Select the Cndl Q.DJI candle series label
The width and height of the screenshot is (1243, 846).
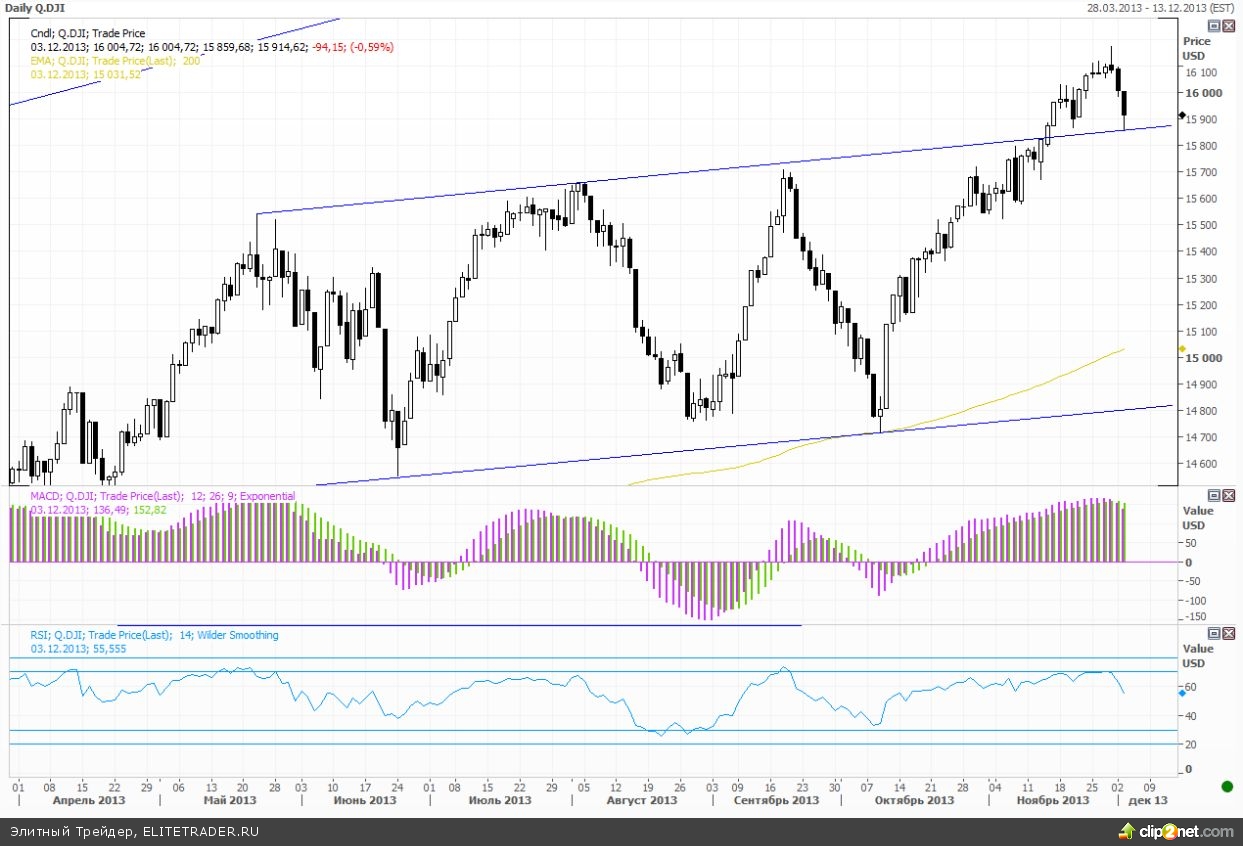click(x=88, y=33)
